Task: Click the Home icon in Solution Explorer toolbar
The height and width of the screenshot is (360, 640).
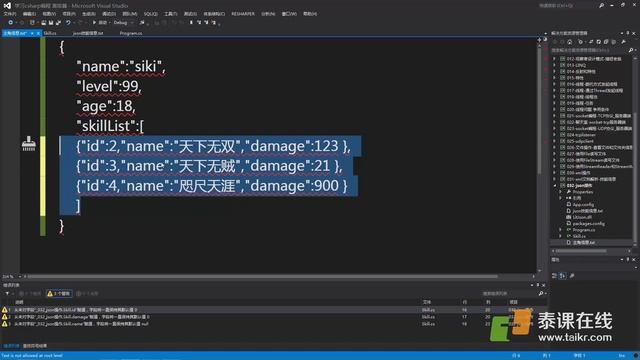Action: (x=570, y=42)
